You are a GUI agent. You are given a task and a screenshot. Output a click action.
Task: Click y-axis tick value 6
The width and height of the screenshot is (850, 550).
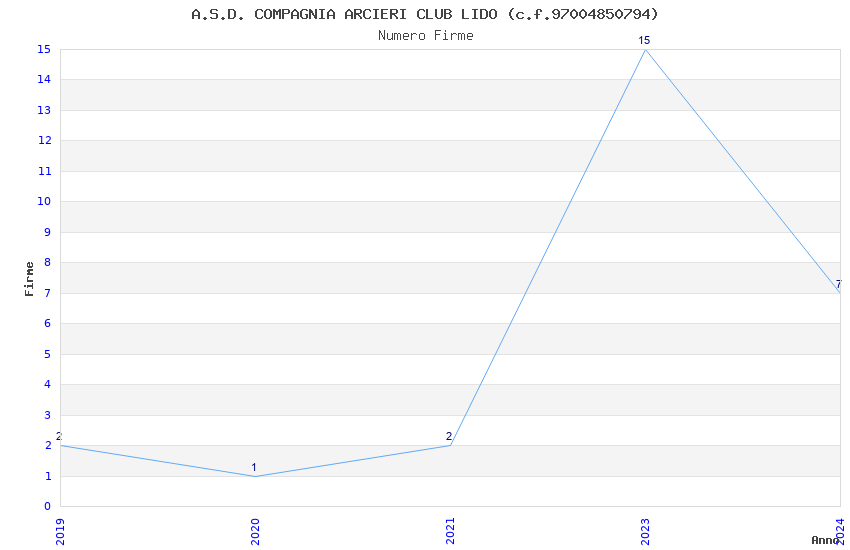coord(48,323)
